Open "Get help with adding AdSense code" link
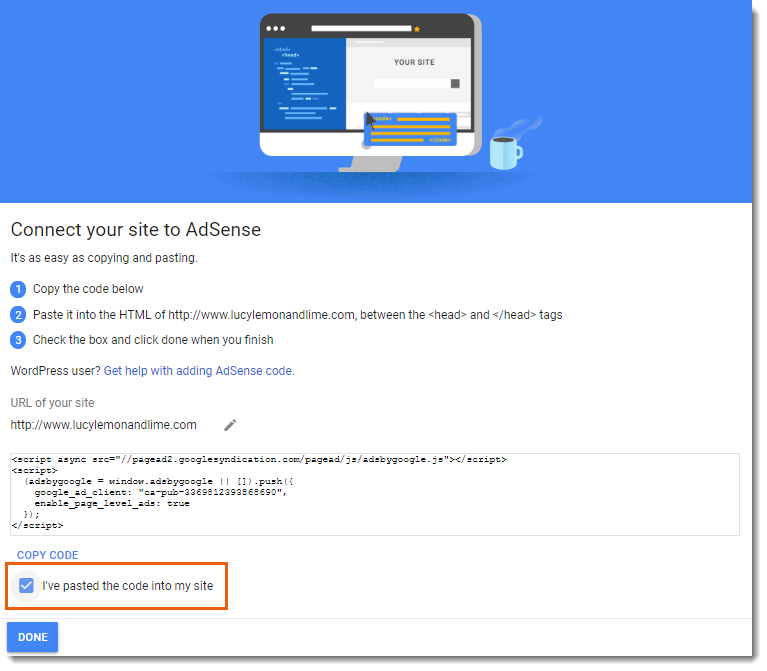Image resolution: width=767 pixels, height=671 pixels. (199, 371)
